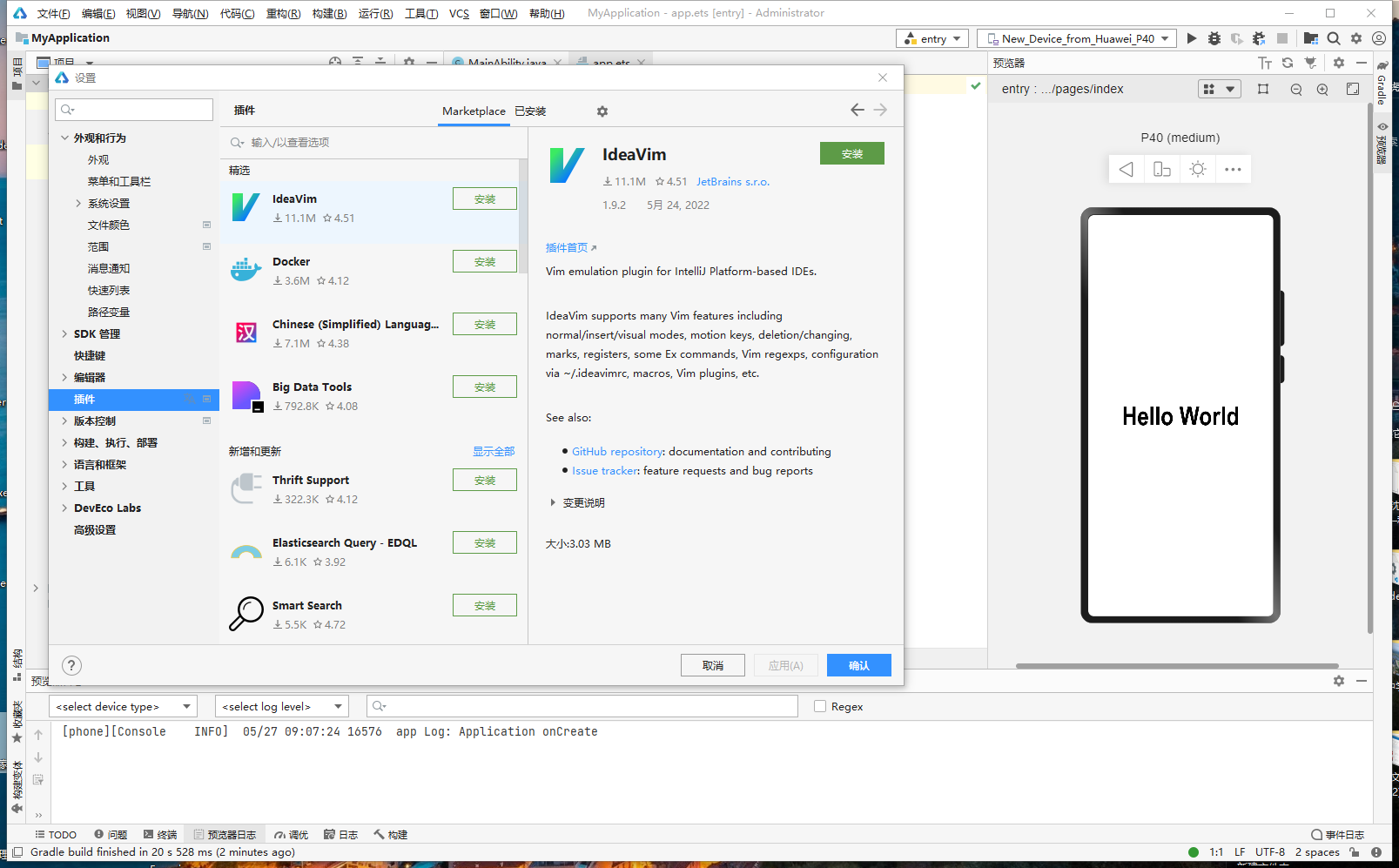1399x868 pixels.
Task: Open previewer panel settings gear
Action: pos(1339,63)
